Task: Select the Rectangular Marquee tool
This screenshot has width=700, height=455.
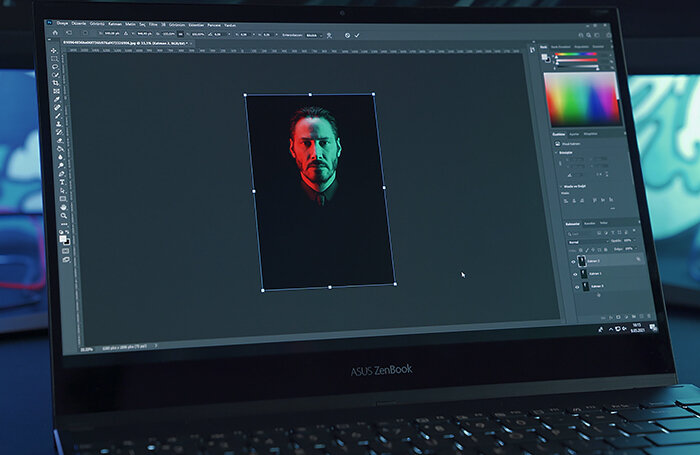Action: [x=54, y=59]
